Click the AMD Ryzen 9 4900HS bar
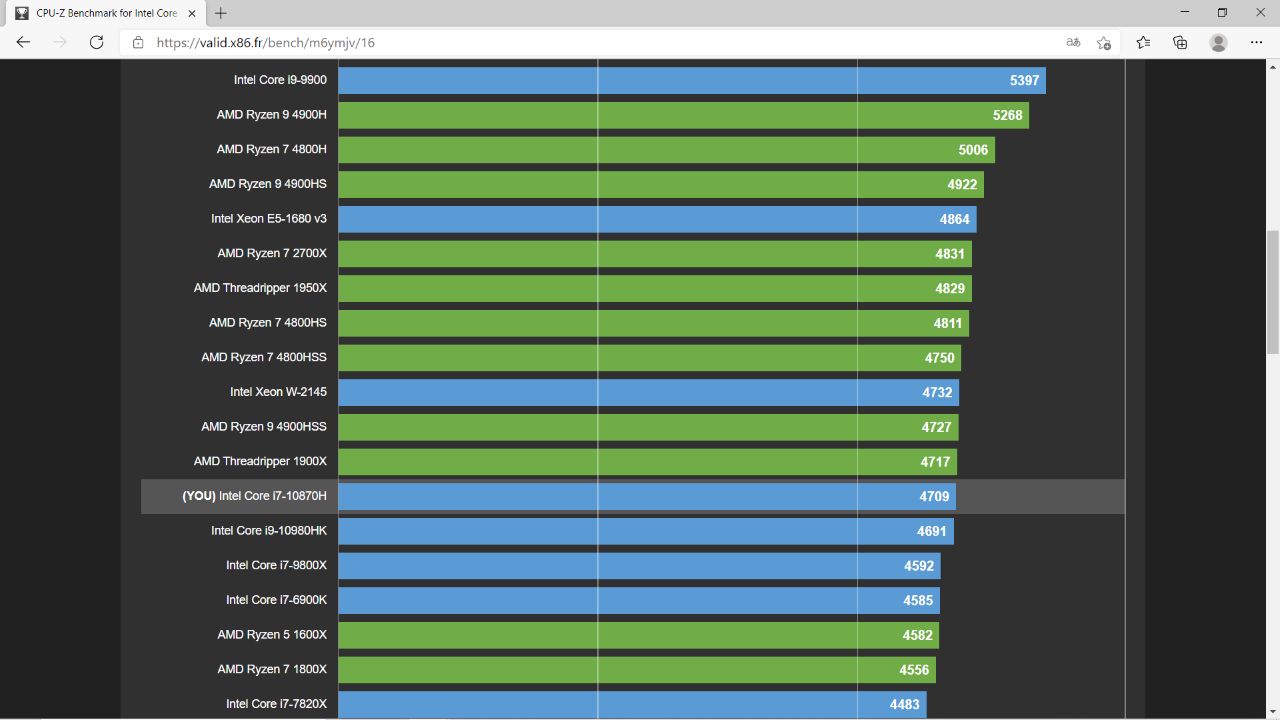This screenshot has width=1280, height=720. 661,184
